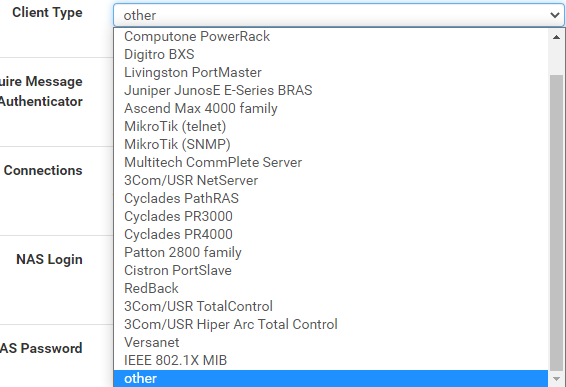Select Patton 2800 family

pos(331,252)
